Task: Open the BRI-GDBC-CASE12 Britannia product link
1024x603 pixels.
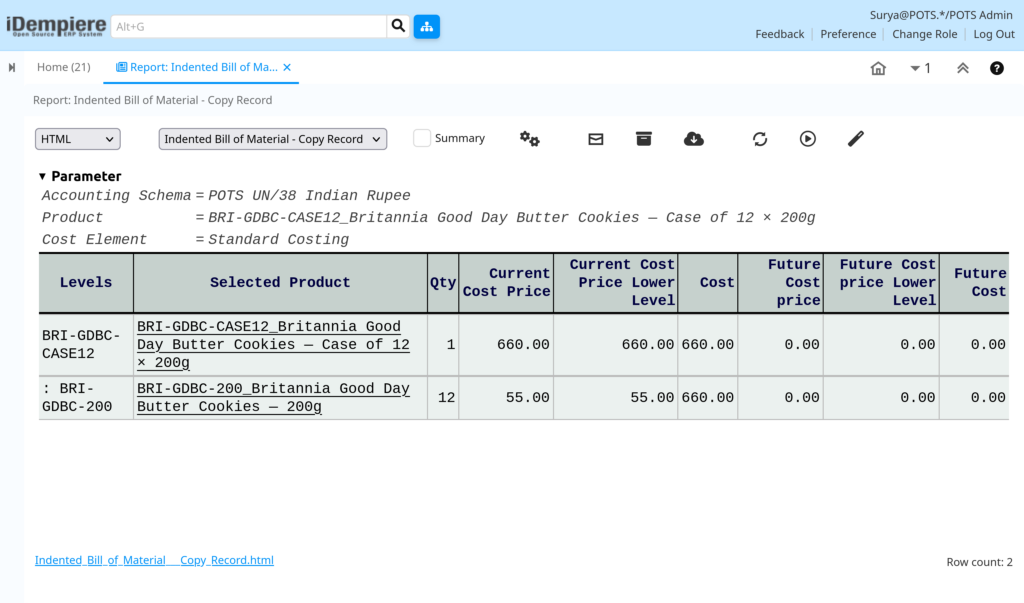Action: (x=273, y=344)
